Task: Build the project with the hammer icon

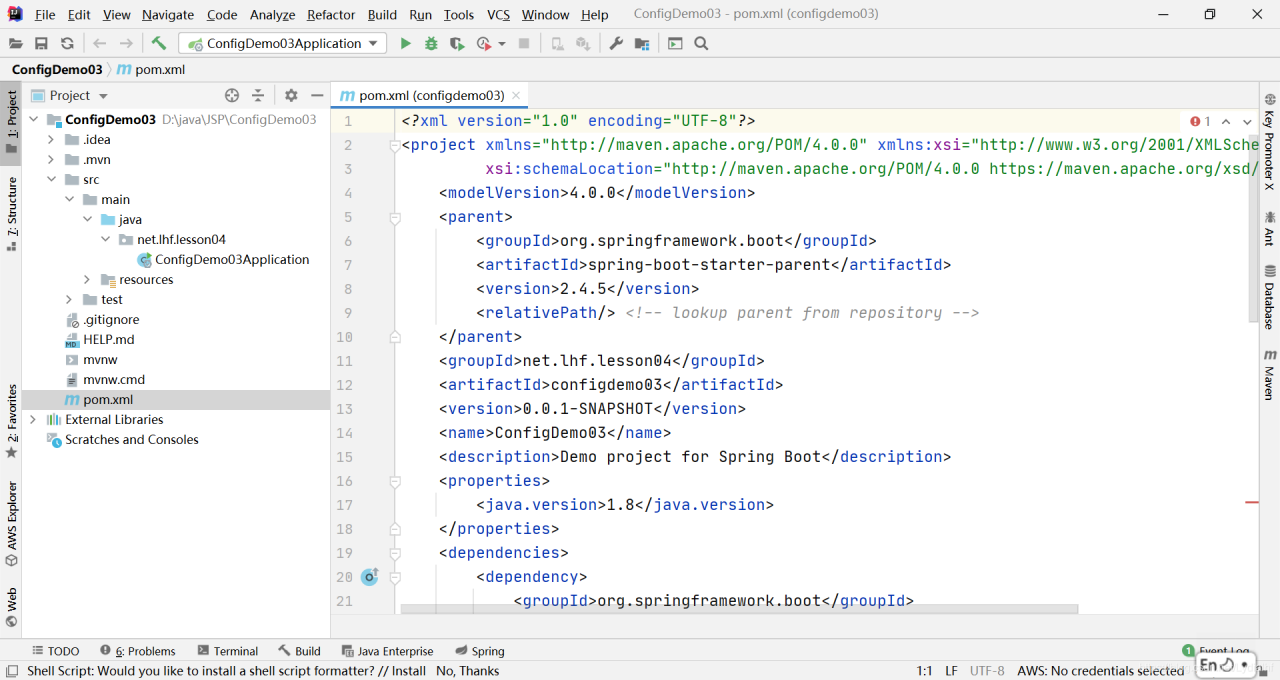Action: click(x=158, y=43)
